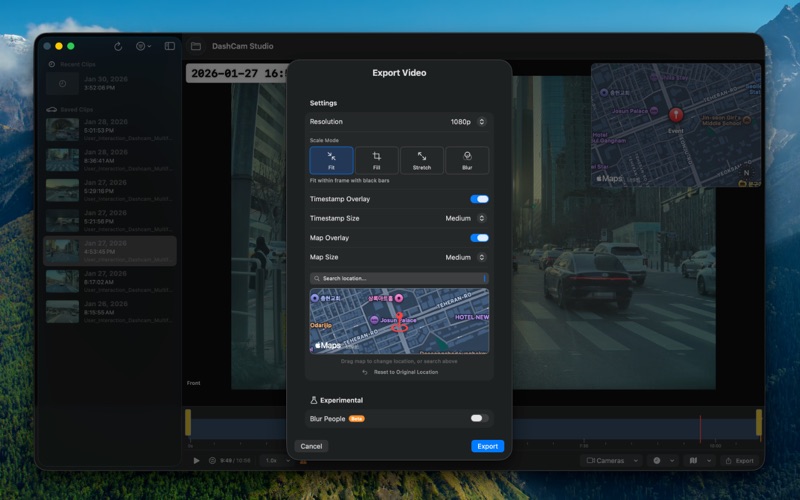800x500 pixels.
Task: Open the saved clip Jan 28, 2026 5:01:53 PM
Action: click(x=110, y=130)
